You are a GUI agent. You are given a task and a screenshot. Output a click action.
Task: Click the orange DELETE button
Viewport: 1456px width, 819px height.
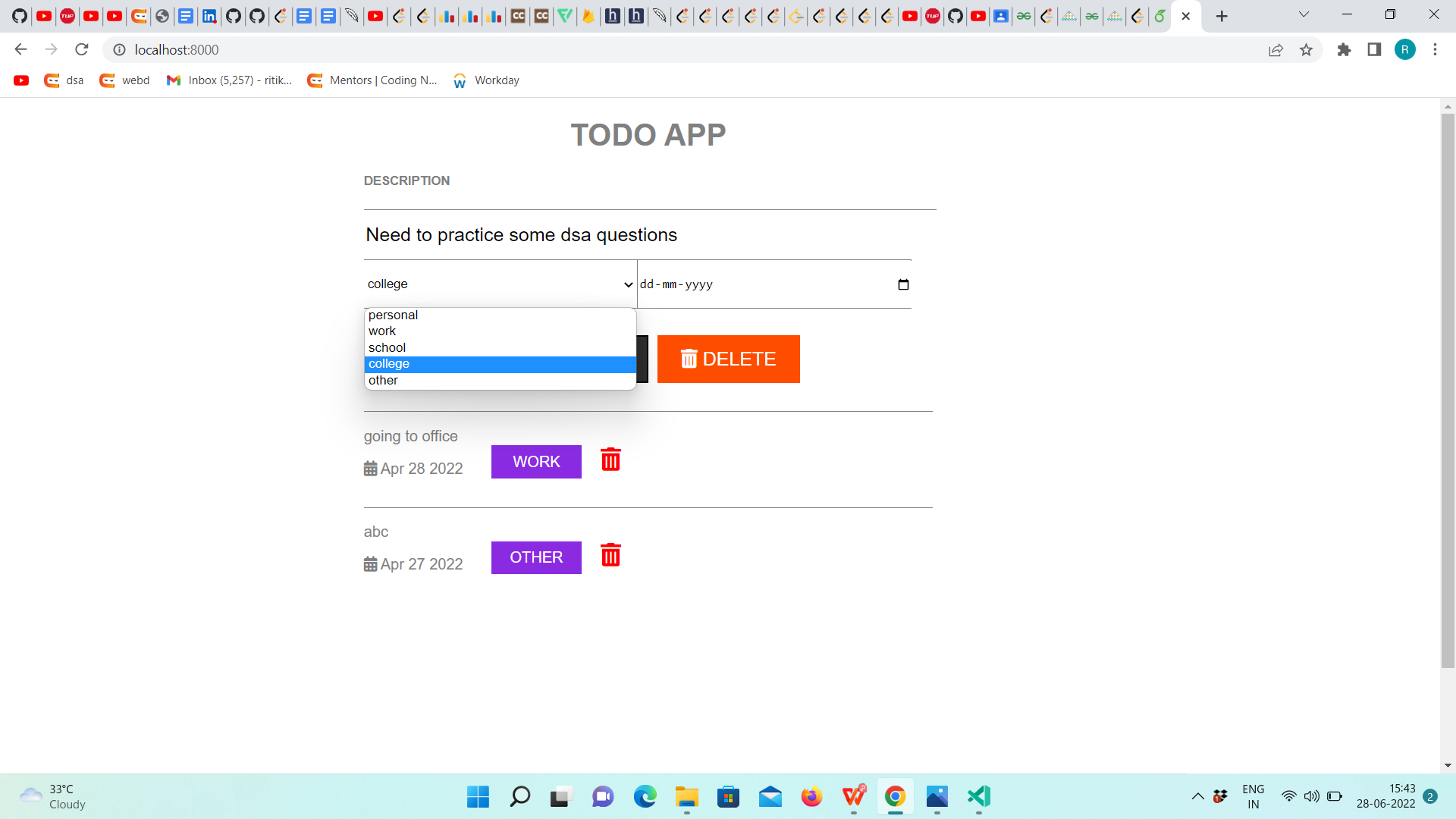[x=728, y=359]
